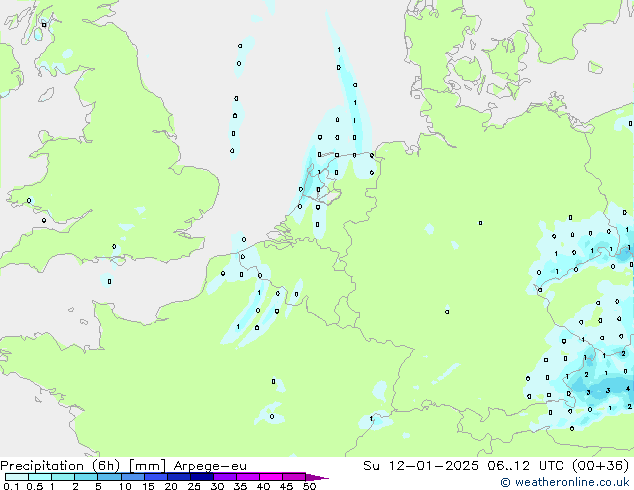Click the 2–5 mm legend color swatch
Screen dimensions: 634x490
86,477
